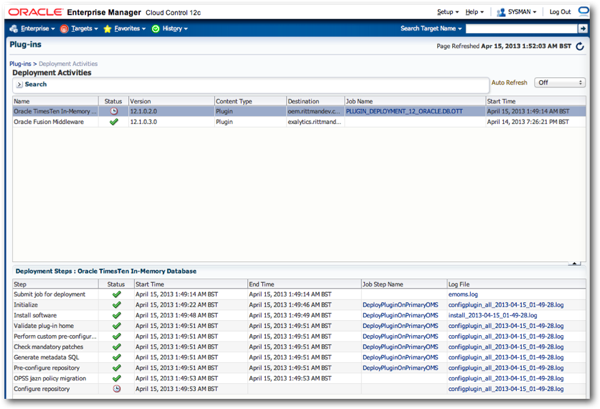600x409 pixels.
Task: Open the PLUGIN_DEPLOYMENT_12_ORACLE.DB.OTT job link
Action: 404,111
